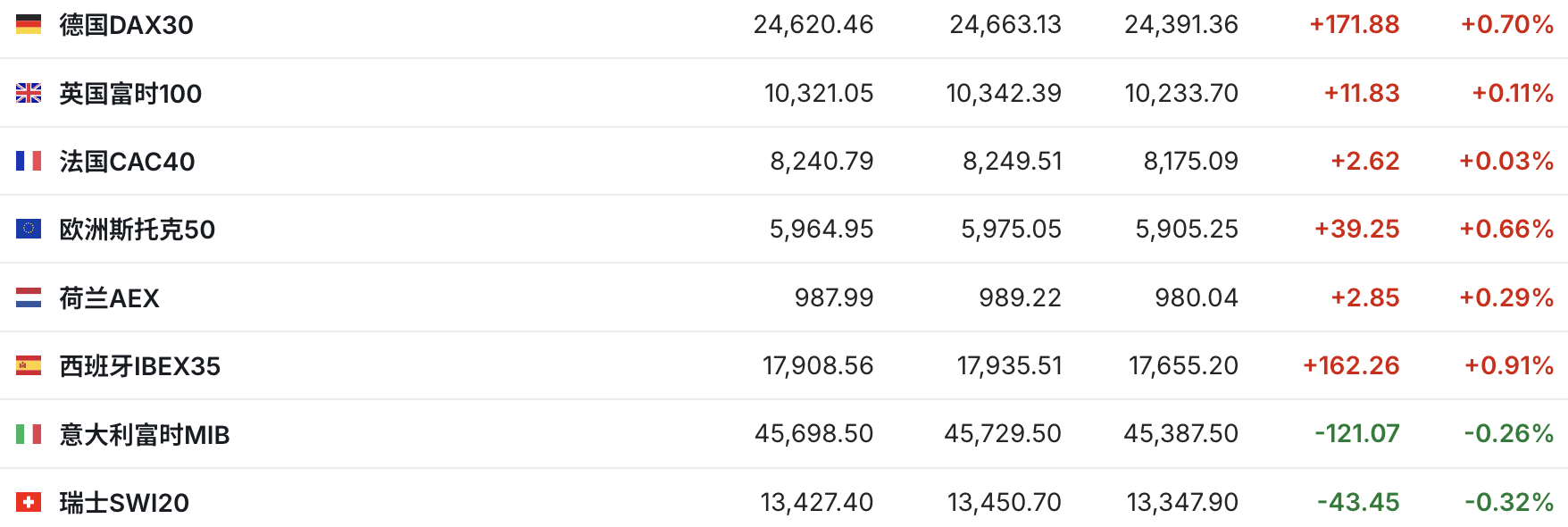Click the MIB percent change -0.26%

[1508, 434]
